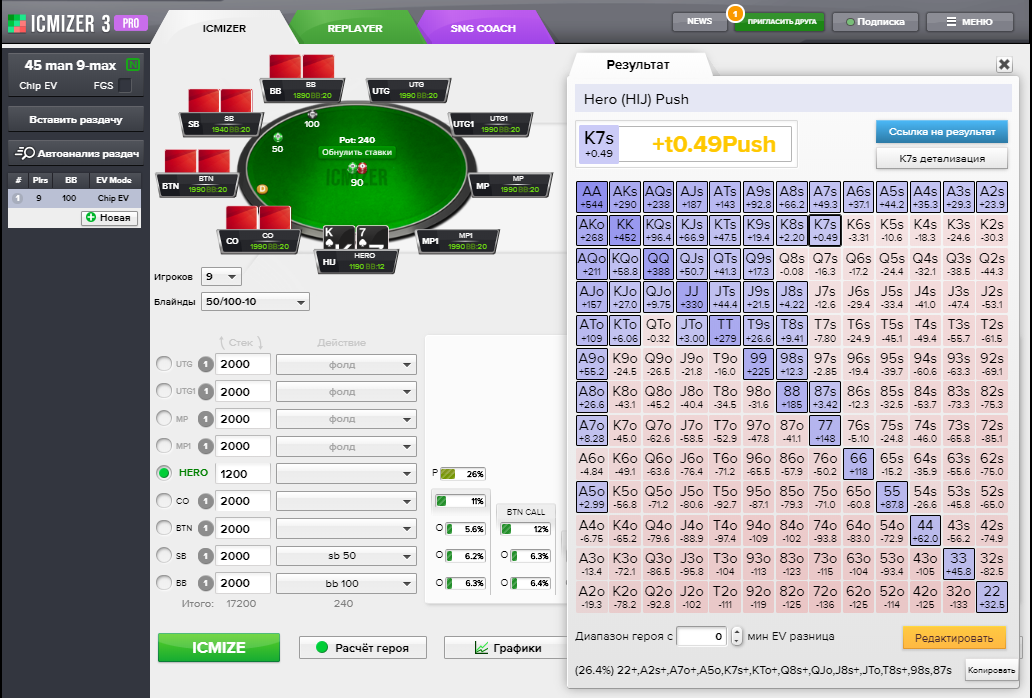
Task: Open the 'bb 100' action dropdown
Action: (346, 584)
